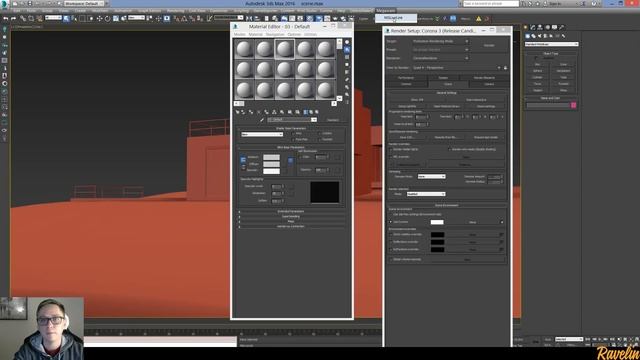Open the Motion command panel tab
The image size is (640, 360).
(x=547, y=27)
